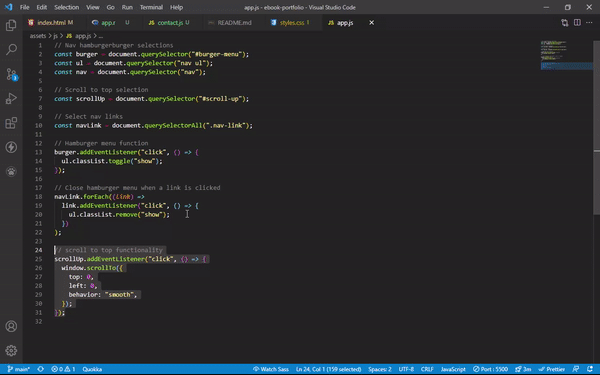Switch to the app.r tab
This screenshot has width=600, height=375.
[x=108, y=23]
